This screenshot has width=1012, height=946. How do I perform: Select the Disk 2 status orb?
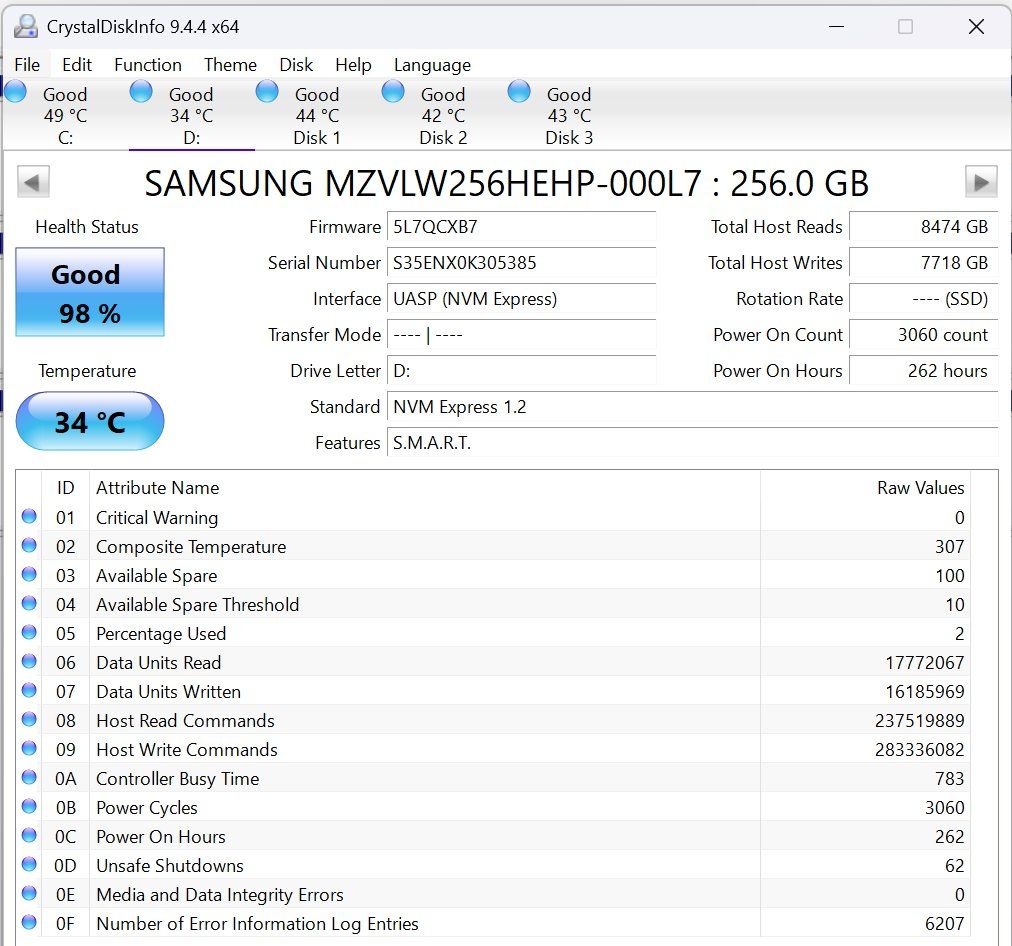pyautogui.click(x=393, y=91)
